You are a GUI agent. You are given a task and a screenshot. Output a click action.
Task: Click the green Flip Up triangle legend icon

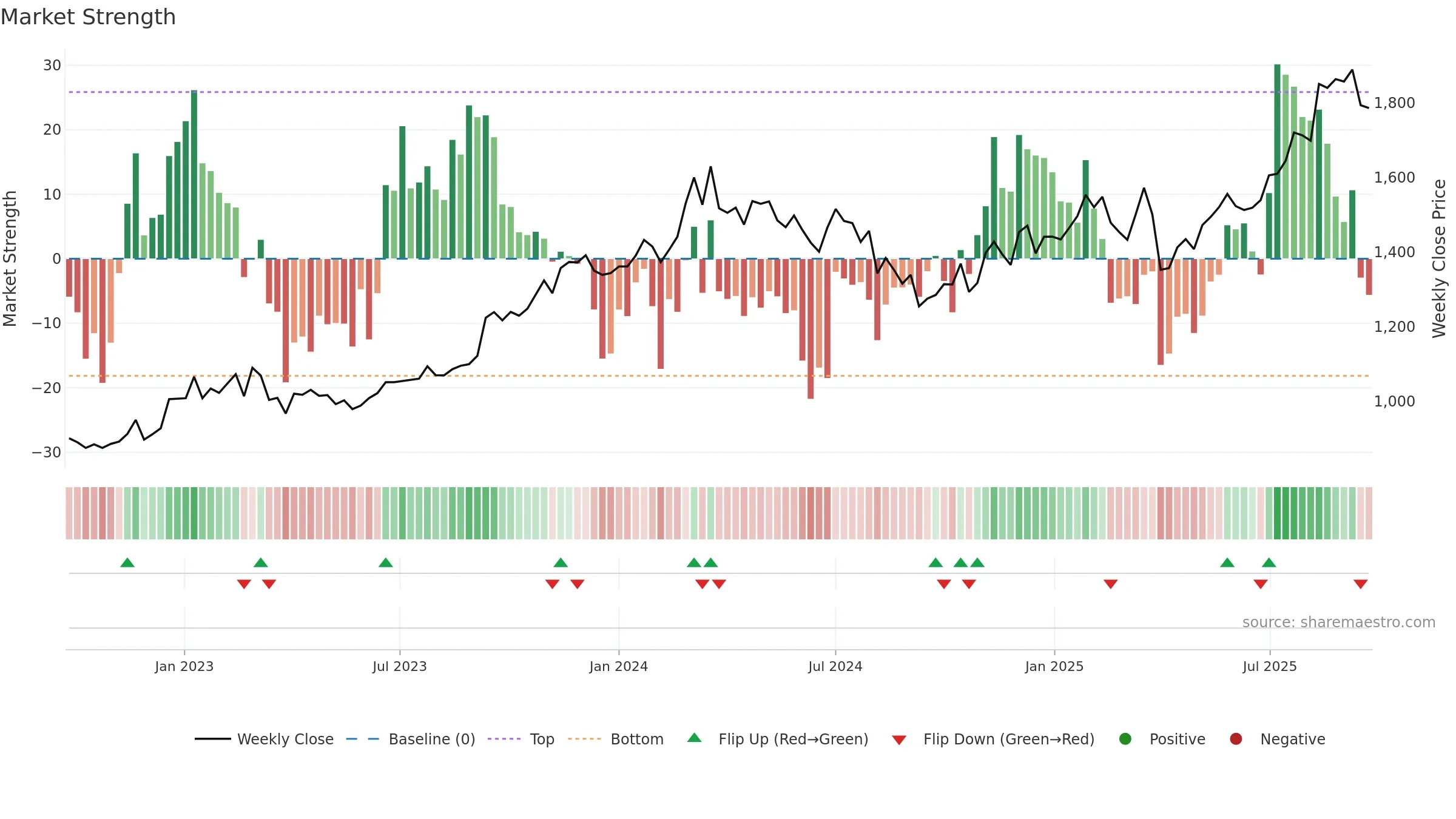point(695,738)
